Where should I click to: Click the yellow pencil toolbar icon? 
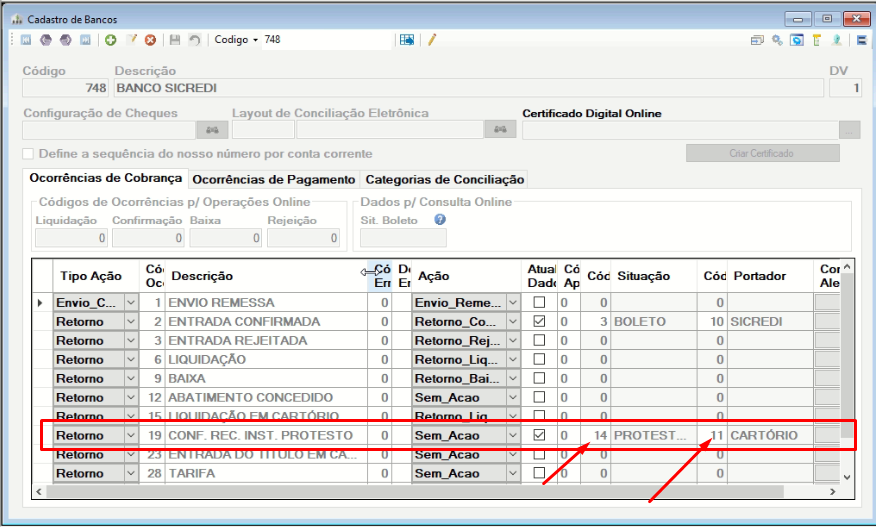click(432, 40)
